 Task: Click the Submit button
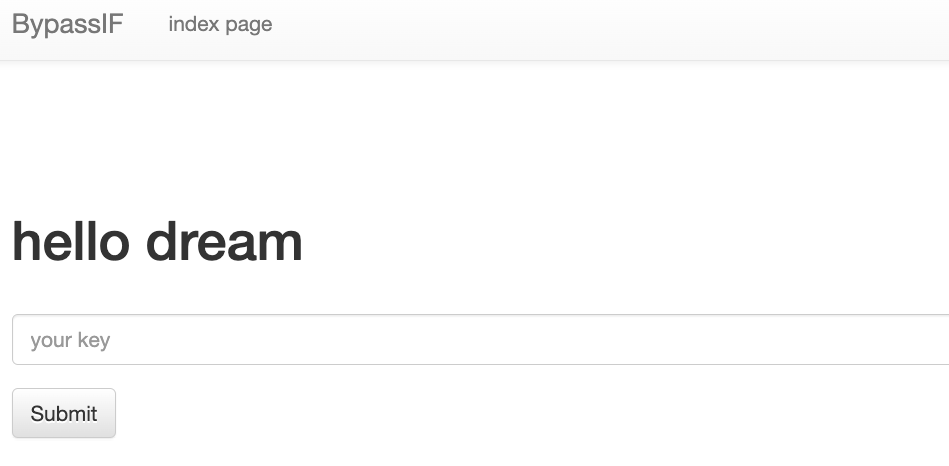click(x=64, y=413)
